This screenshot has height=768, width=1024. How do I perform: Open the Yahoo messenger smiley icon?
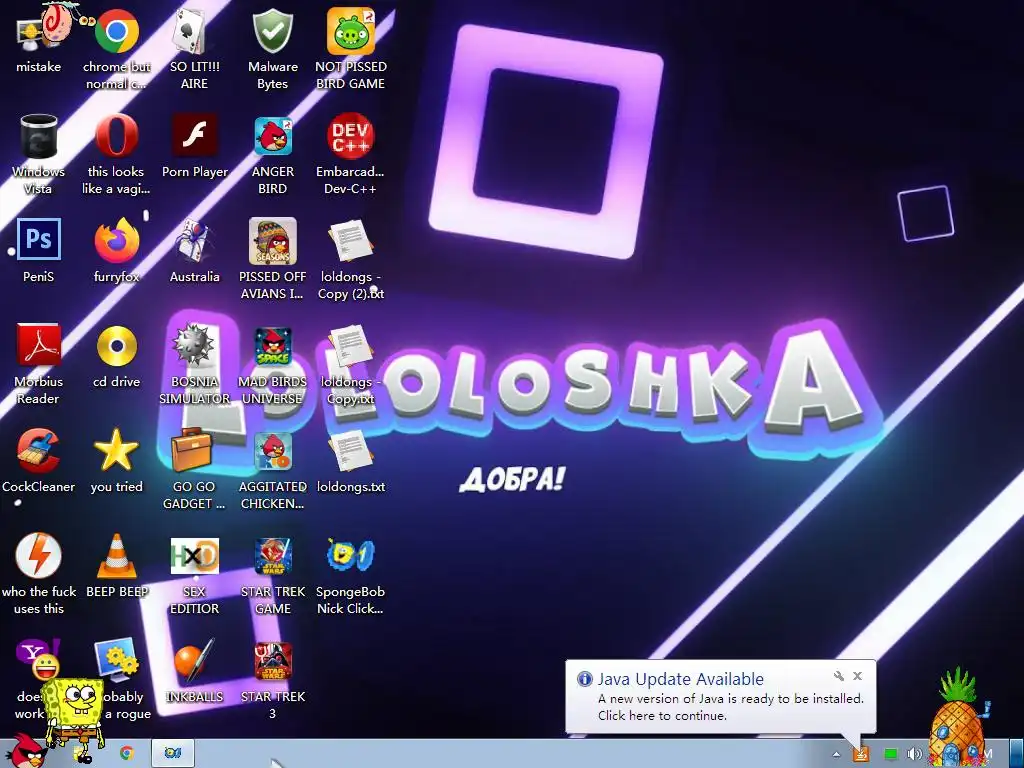[39, 660]
